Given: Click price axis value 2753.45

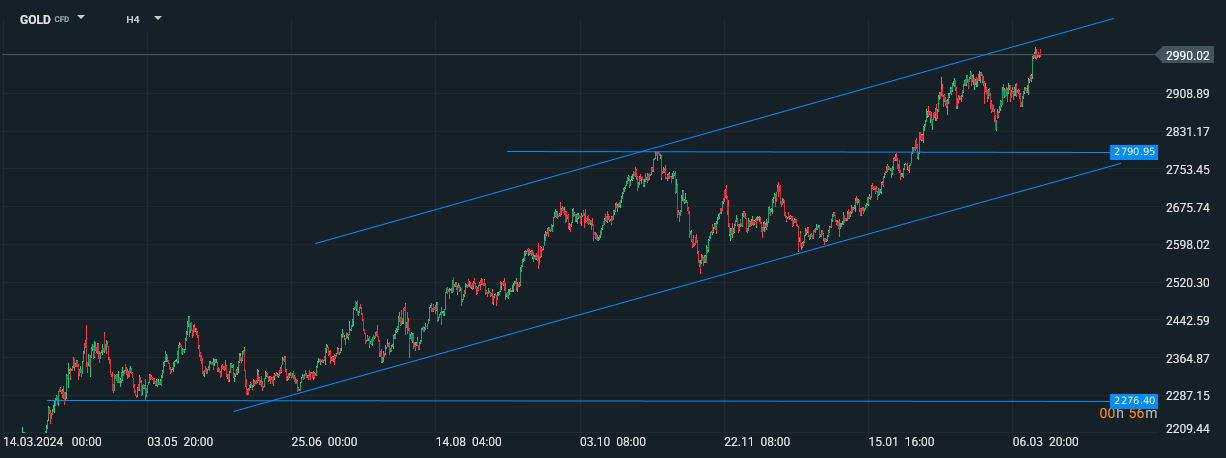Looking at the screenshot, I should pos(1188,170).
